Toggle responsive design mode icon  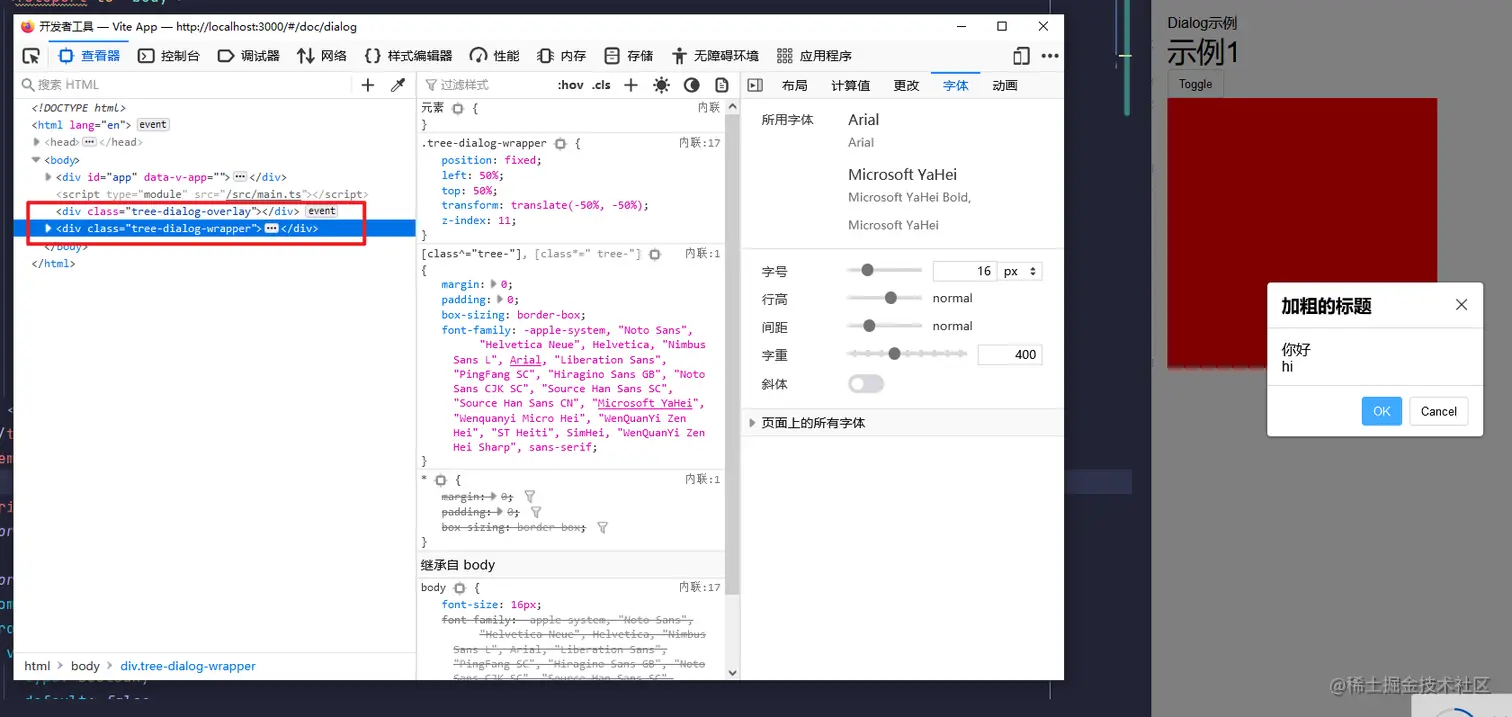point(1021,56)
